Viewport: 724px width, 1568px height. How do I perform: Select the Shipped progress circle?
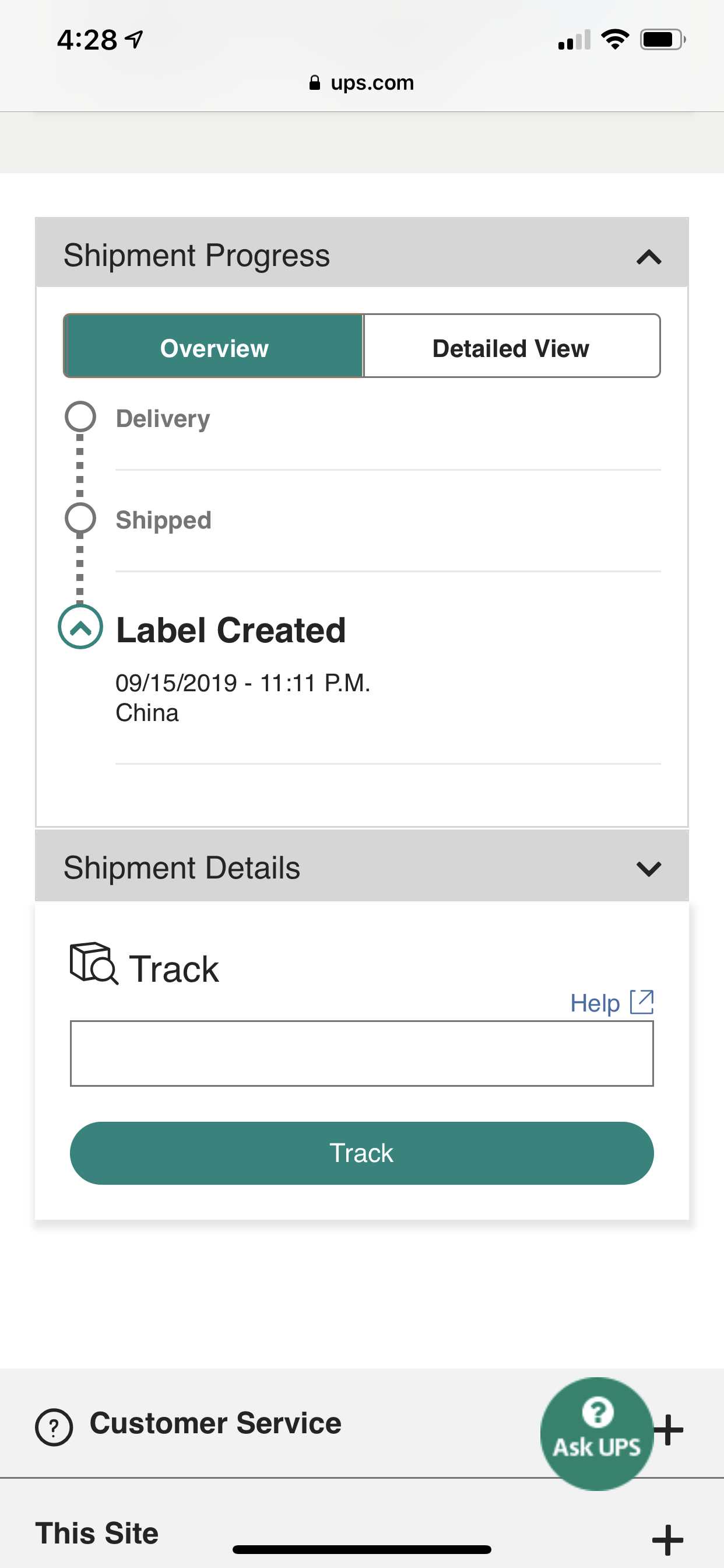click(80, 518)
